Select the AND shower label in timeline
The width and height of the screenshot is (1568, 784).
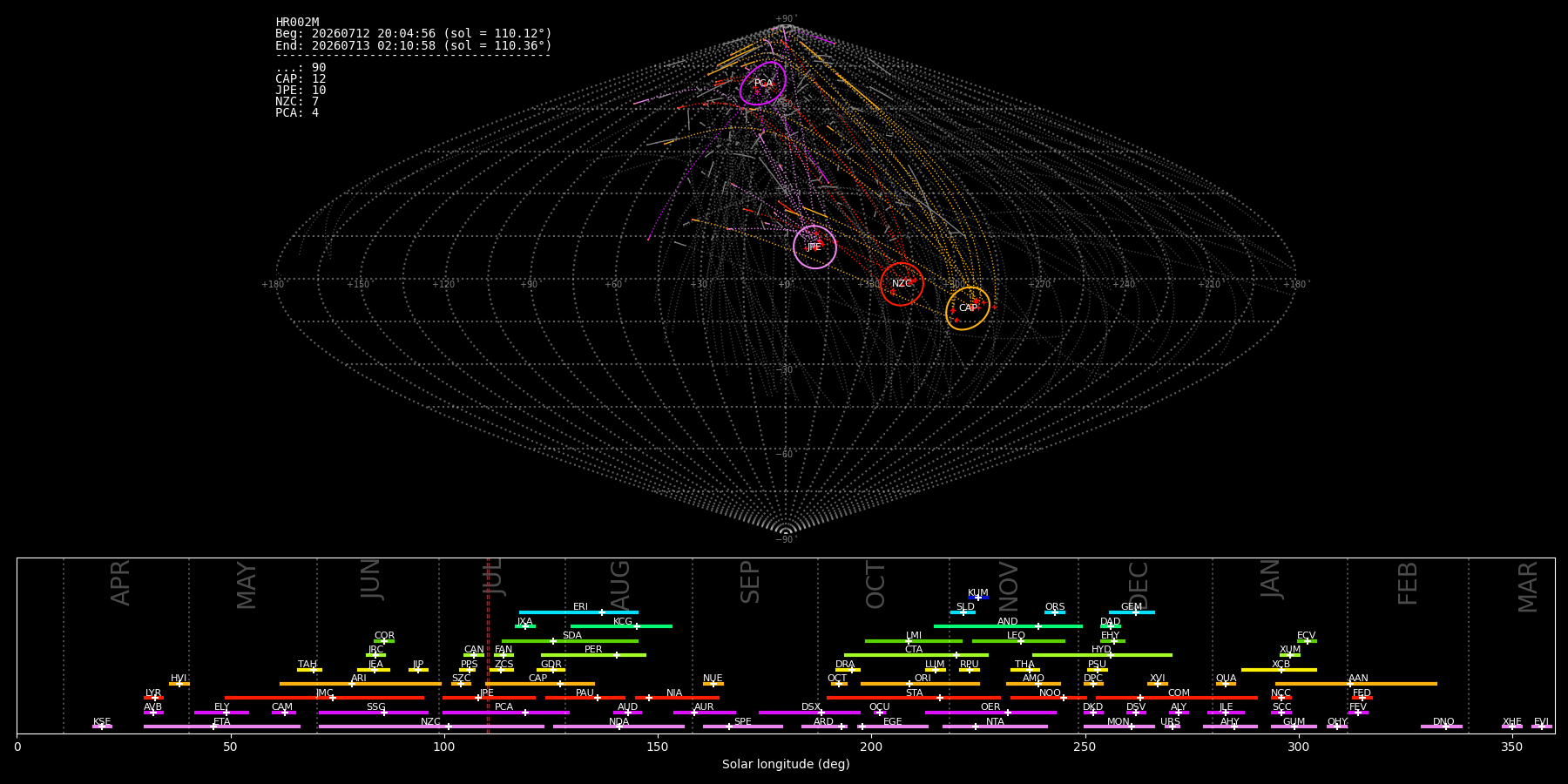click(x=1008, y=622)
